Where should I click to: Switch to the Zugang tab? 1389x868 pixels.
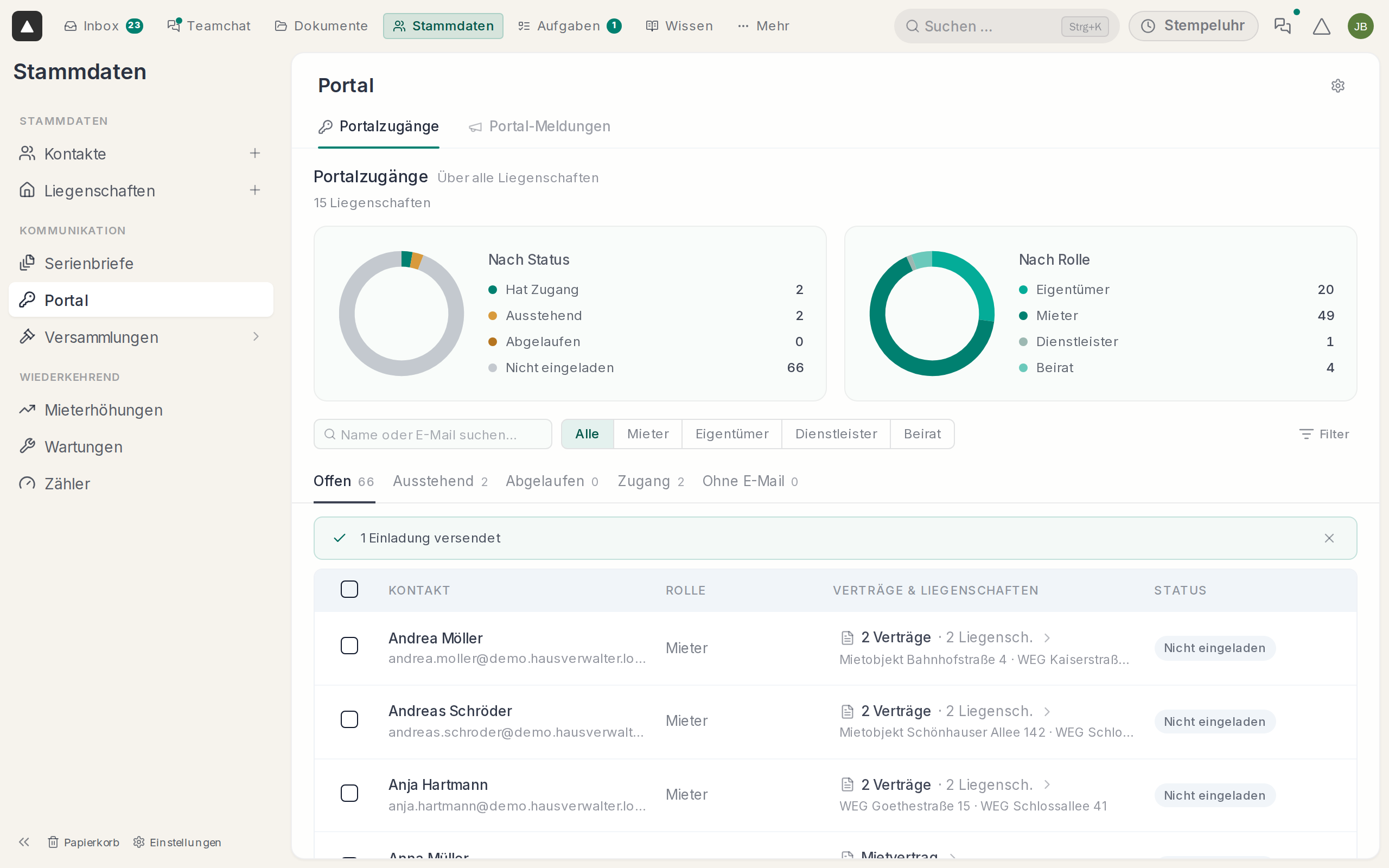click(651, 481)
